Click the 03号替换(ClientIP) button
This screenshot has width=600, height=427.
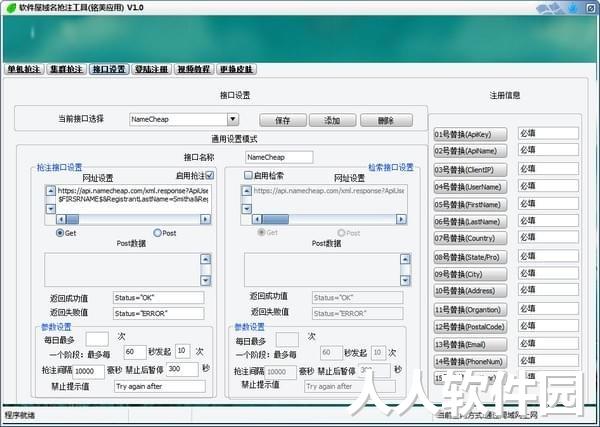coord(470,170)
